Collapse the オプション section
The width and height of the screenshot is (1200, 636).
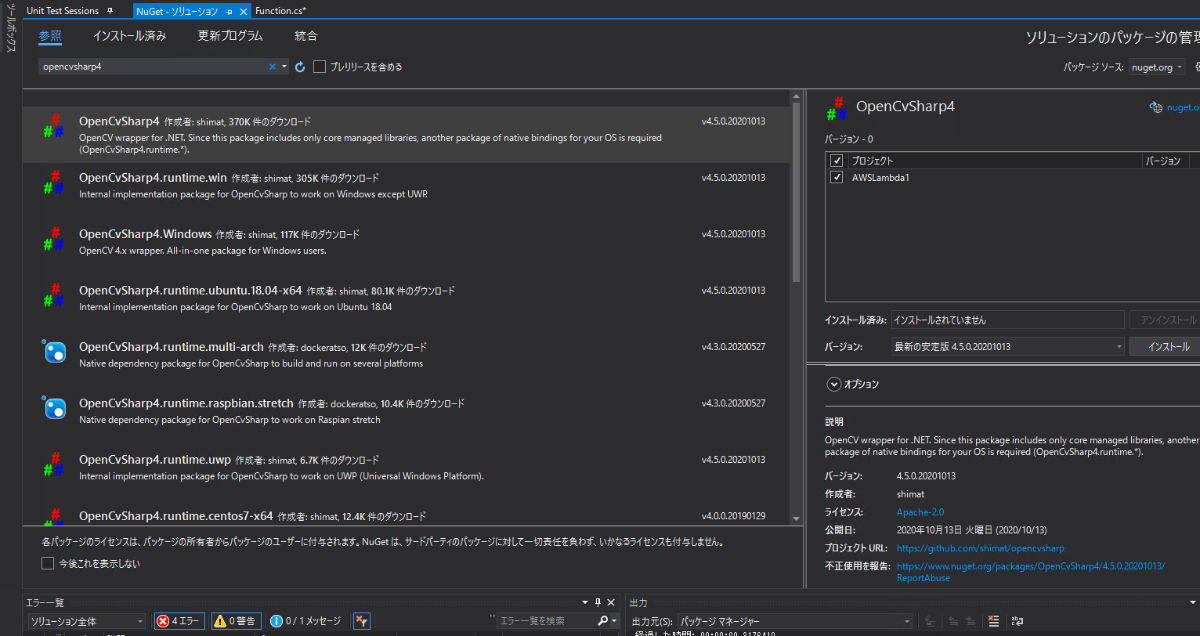tap(833, 383)
